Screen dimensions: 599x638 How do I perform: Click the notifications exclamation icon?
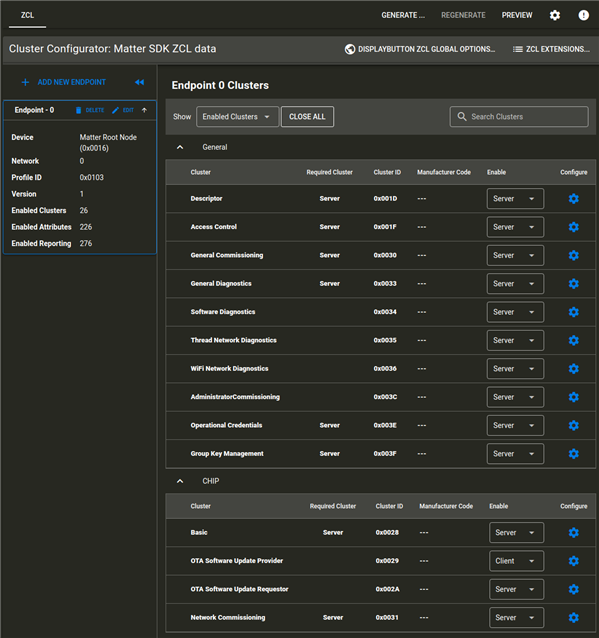point(584,15)
